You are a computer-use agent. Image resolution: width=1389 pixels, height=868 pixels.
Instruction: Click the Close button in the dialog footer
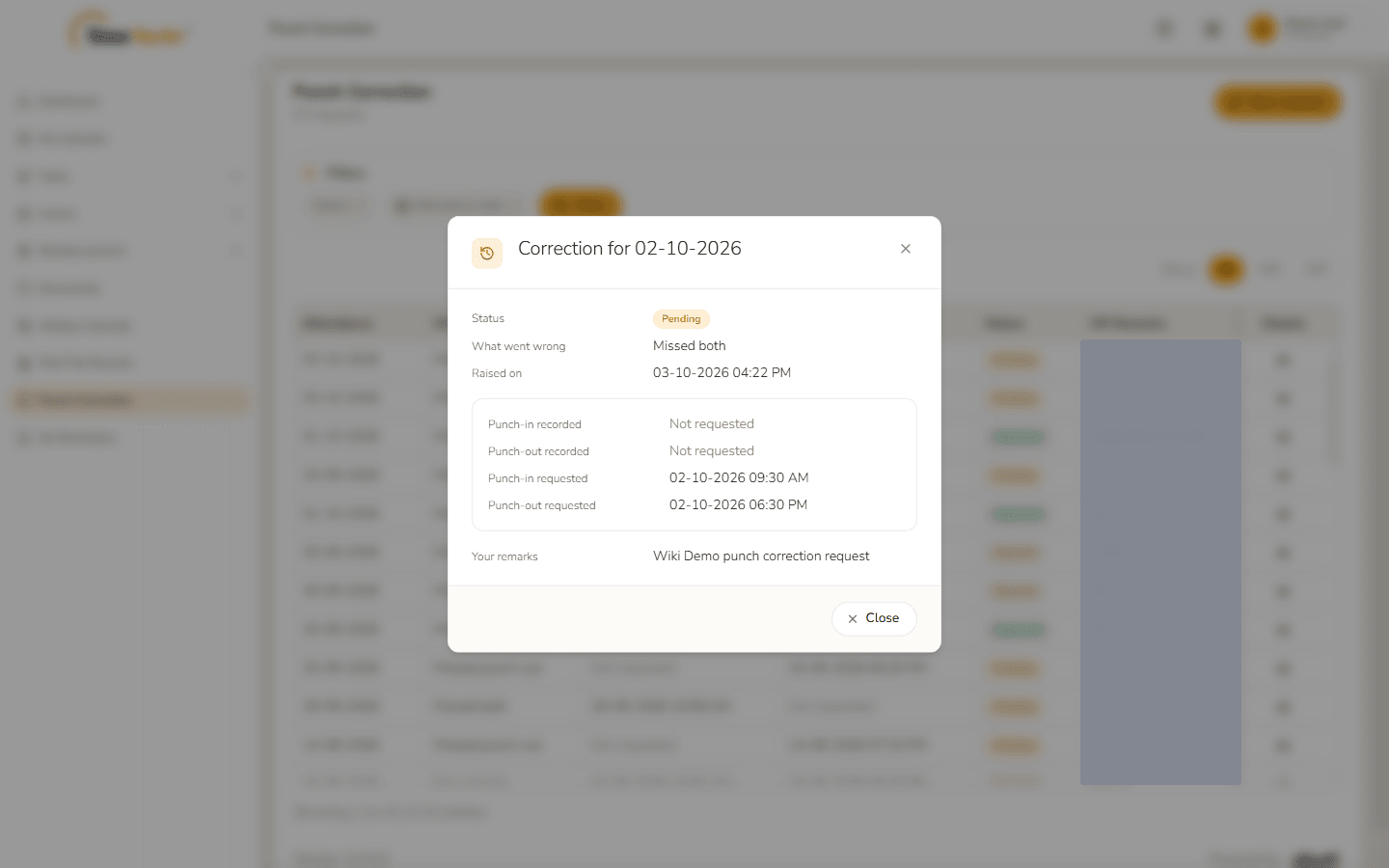pos(874,618)
